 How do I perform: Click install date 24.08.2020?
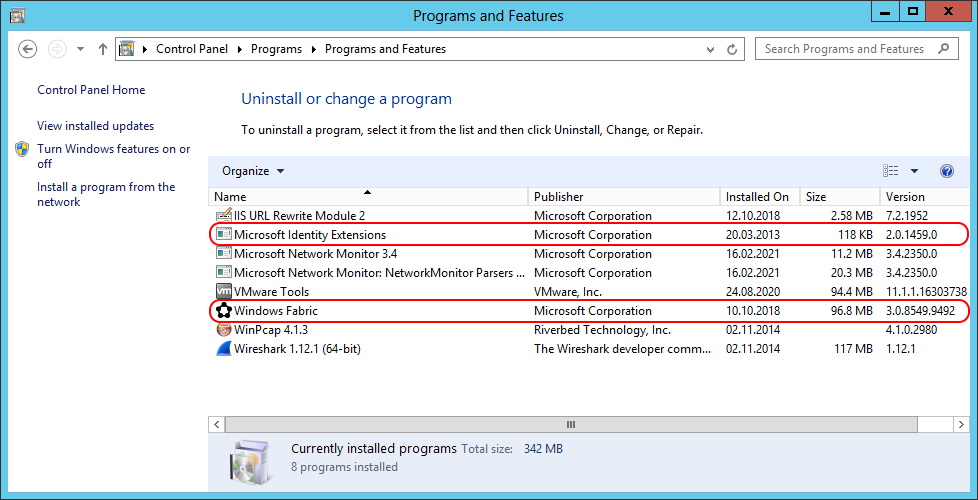[x=752, y=291]
